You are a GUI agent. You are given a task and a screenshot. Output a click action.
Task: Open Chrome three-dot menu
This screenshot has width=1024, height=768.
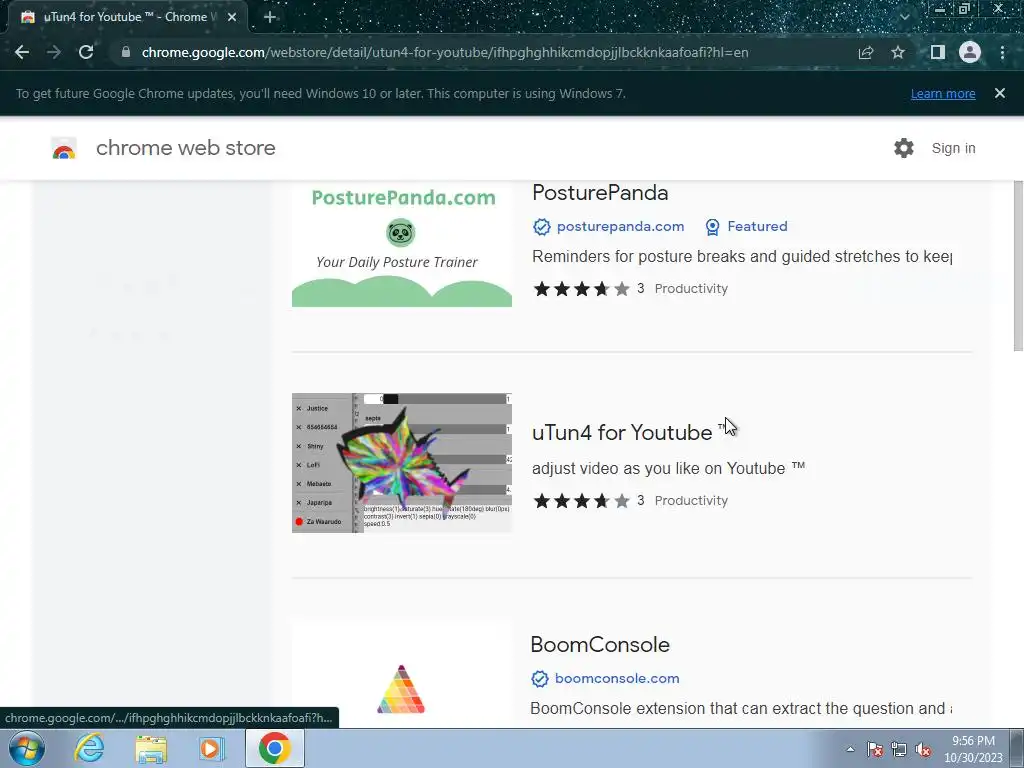click(x=1002, y=52)
